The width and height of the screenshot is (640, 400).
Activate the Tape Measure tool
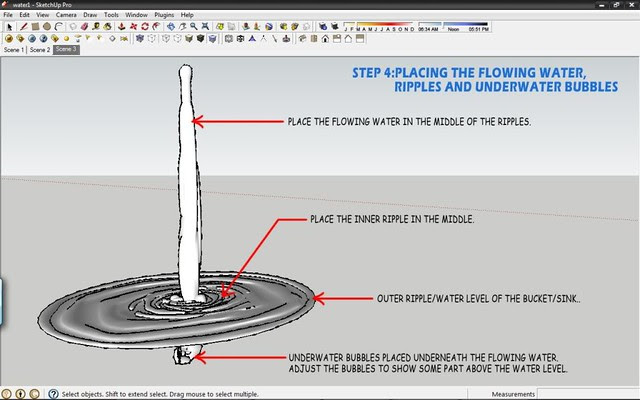96,27
